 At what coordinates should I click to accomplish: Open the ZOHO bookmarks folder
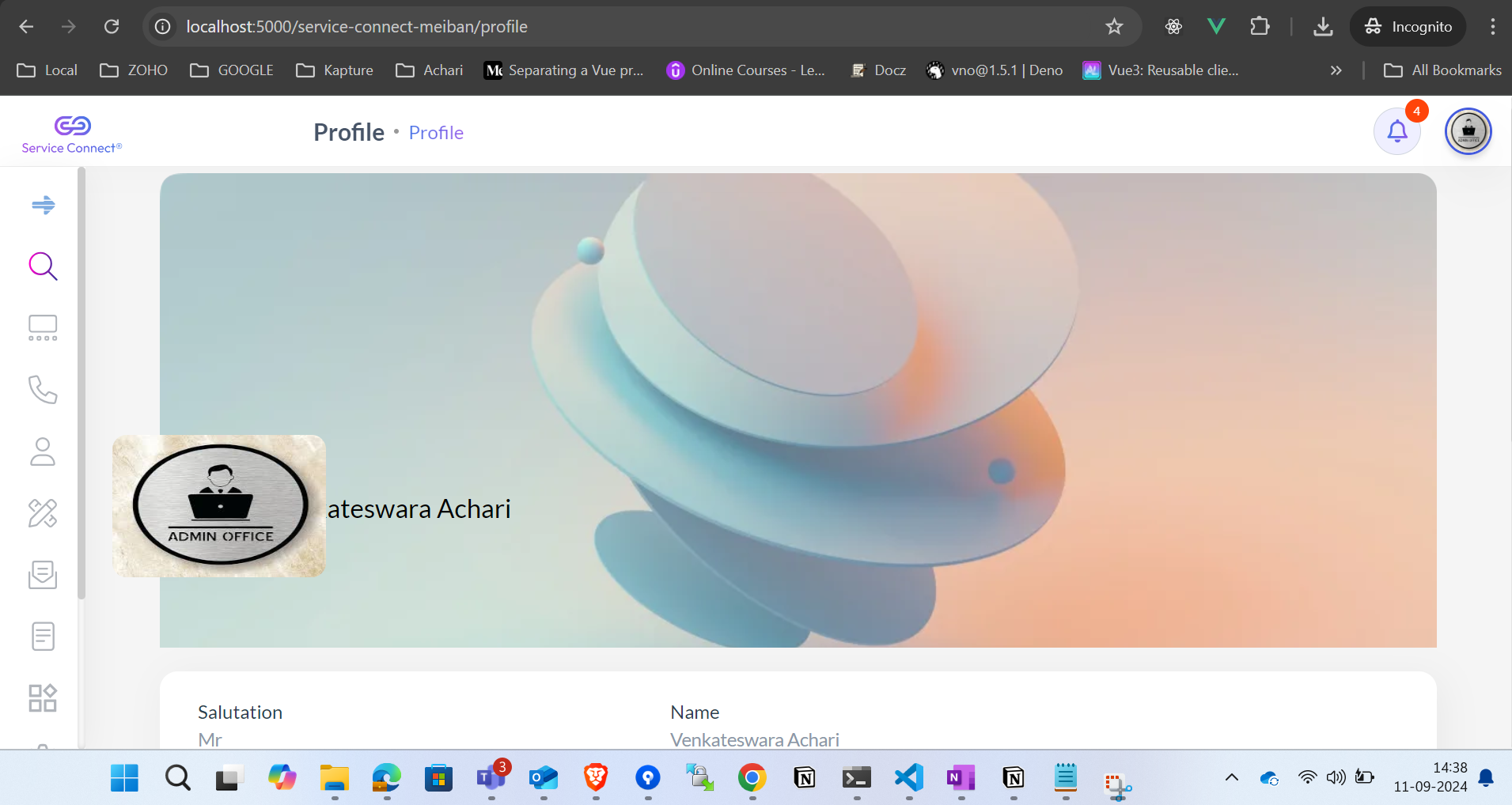coord(134,70)
